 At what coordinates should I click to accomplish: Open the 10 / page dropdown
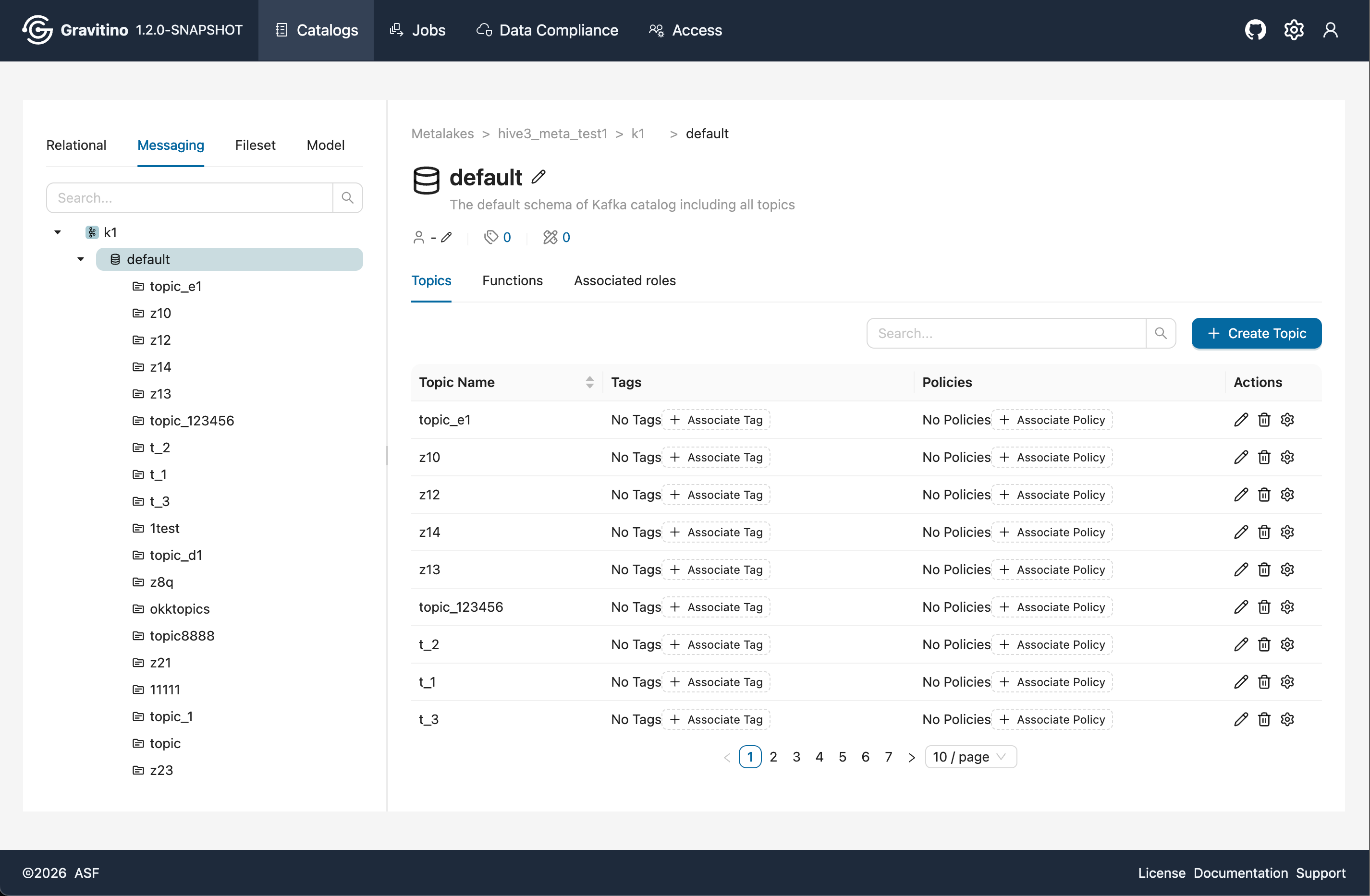pyautogui.click(x=970, y=757)
